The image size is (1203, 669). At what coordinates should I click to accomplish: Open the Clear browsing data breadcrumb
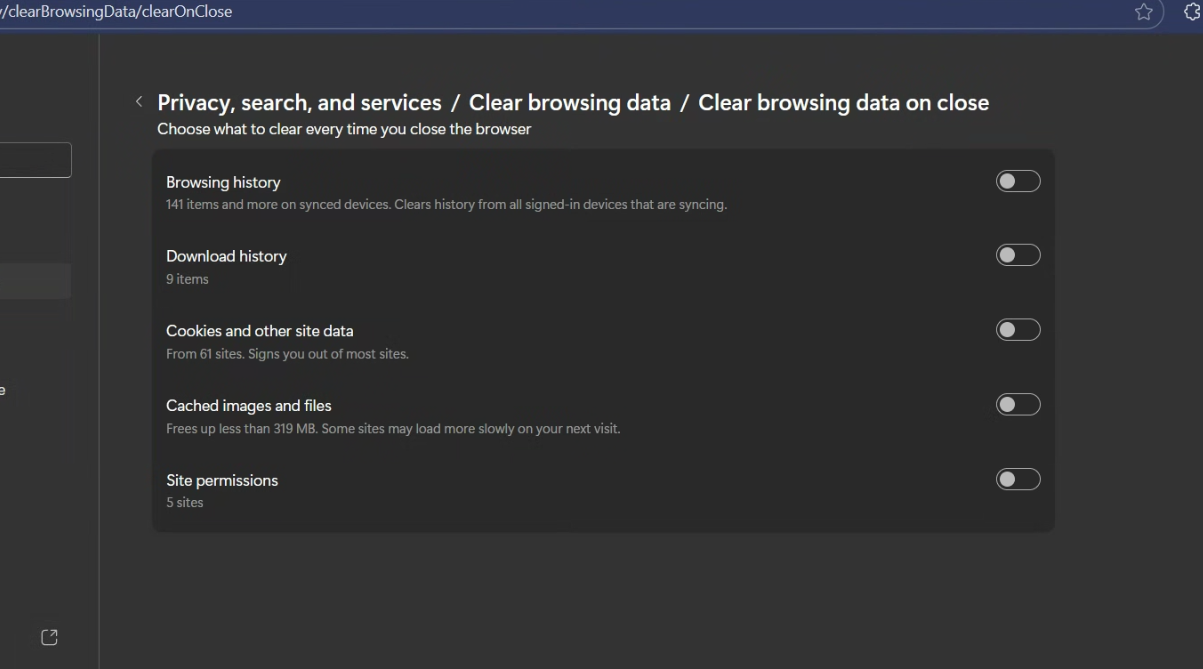click(569, 103)
